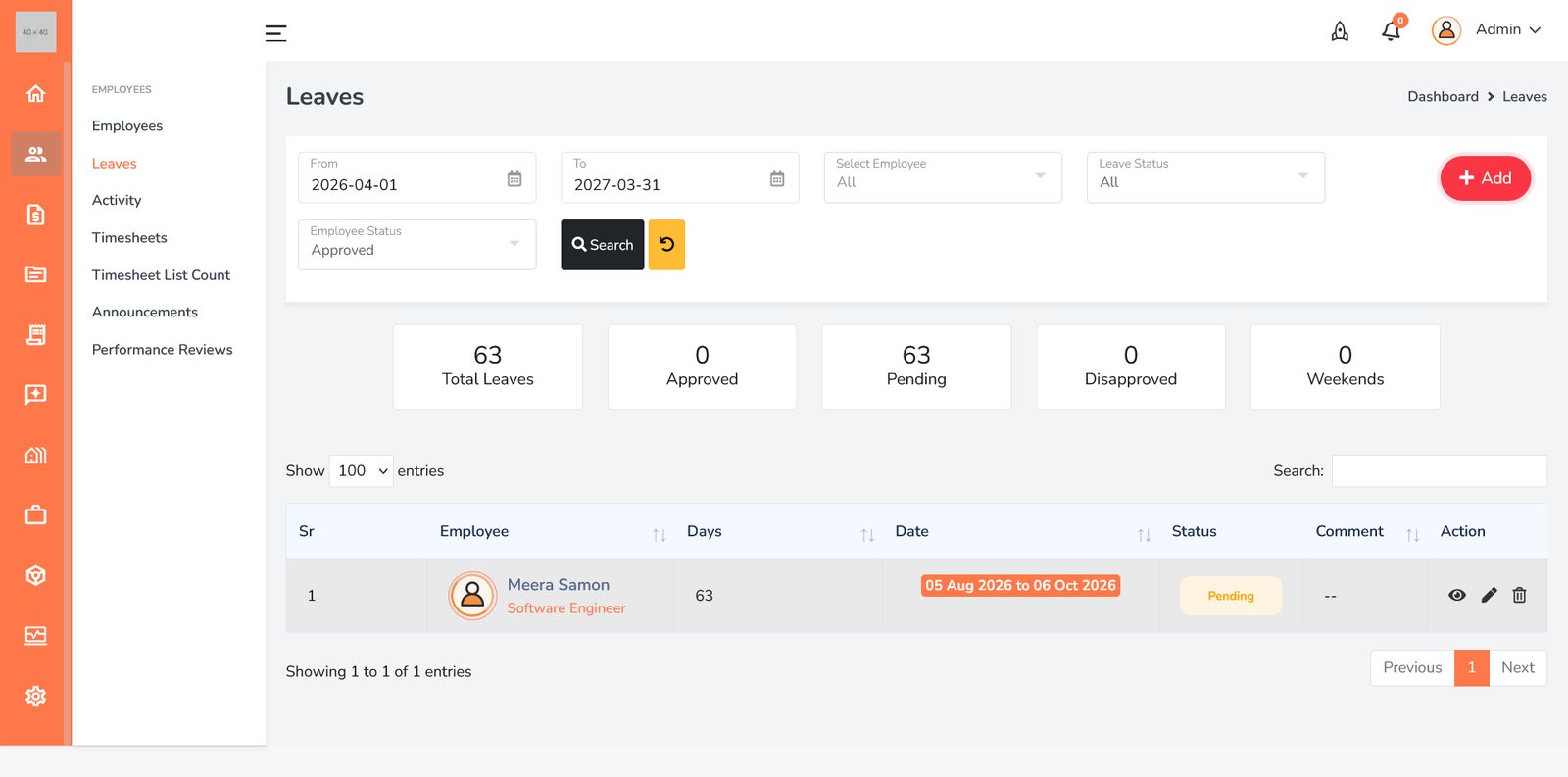Click the cube assets sidebar icon
The width and height of the screenshot is (1568, 777).
(x=35, y=576)
